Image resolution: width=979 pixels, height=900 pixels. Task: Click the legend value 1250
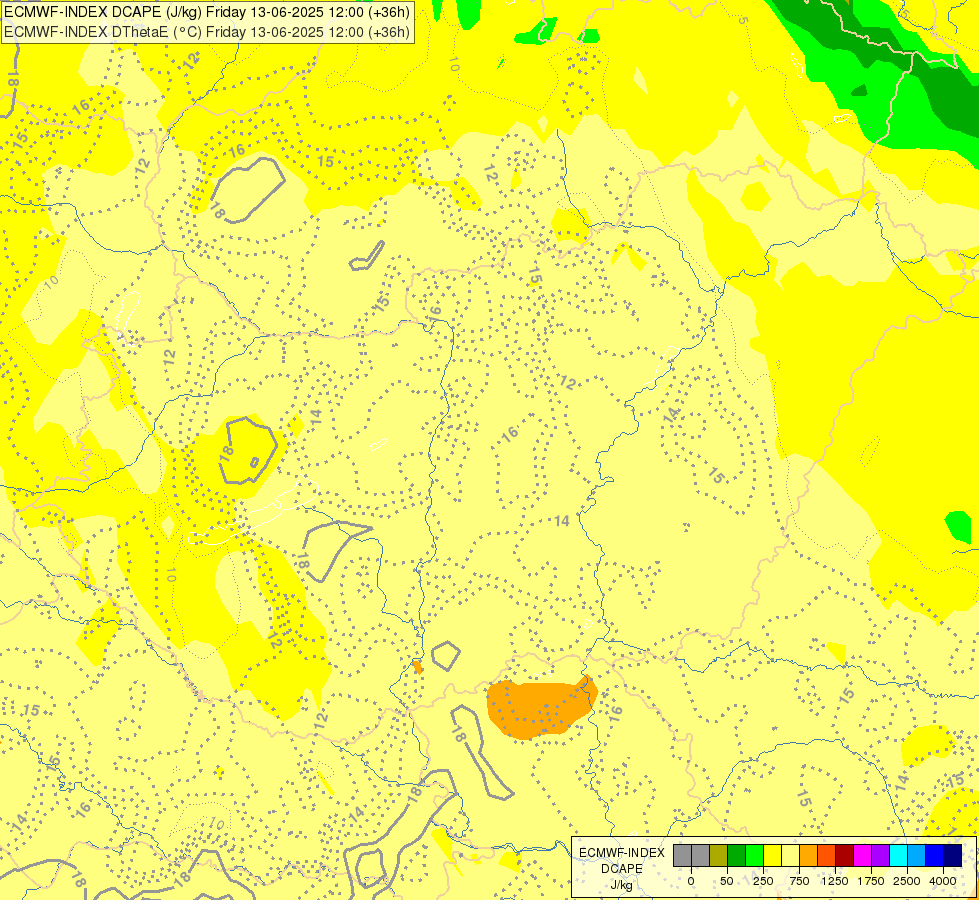[x=835, y=881]
